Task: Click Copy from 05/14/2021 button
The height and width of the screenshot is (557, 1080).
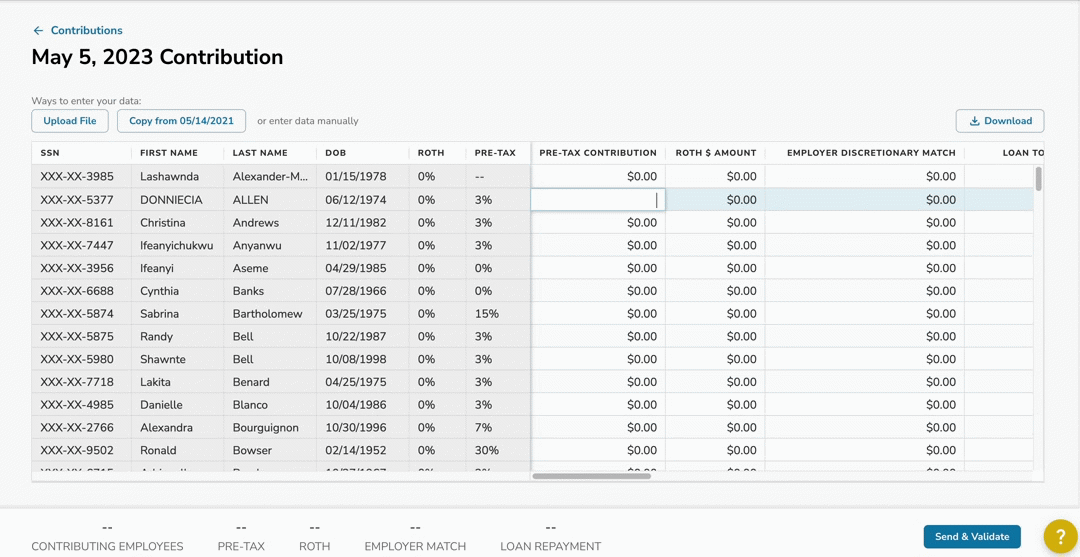Action: [181, 121]
